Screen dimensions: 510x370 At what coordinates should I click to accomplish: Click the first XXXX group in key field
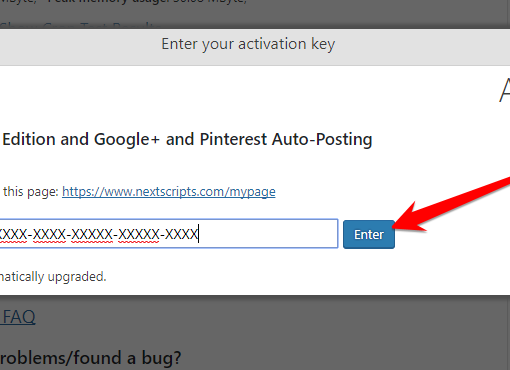pos(13,234)
